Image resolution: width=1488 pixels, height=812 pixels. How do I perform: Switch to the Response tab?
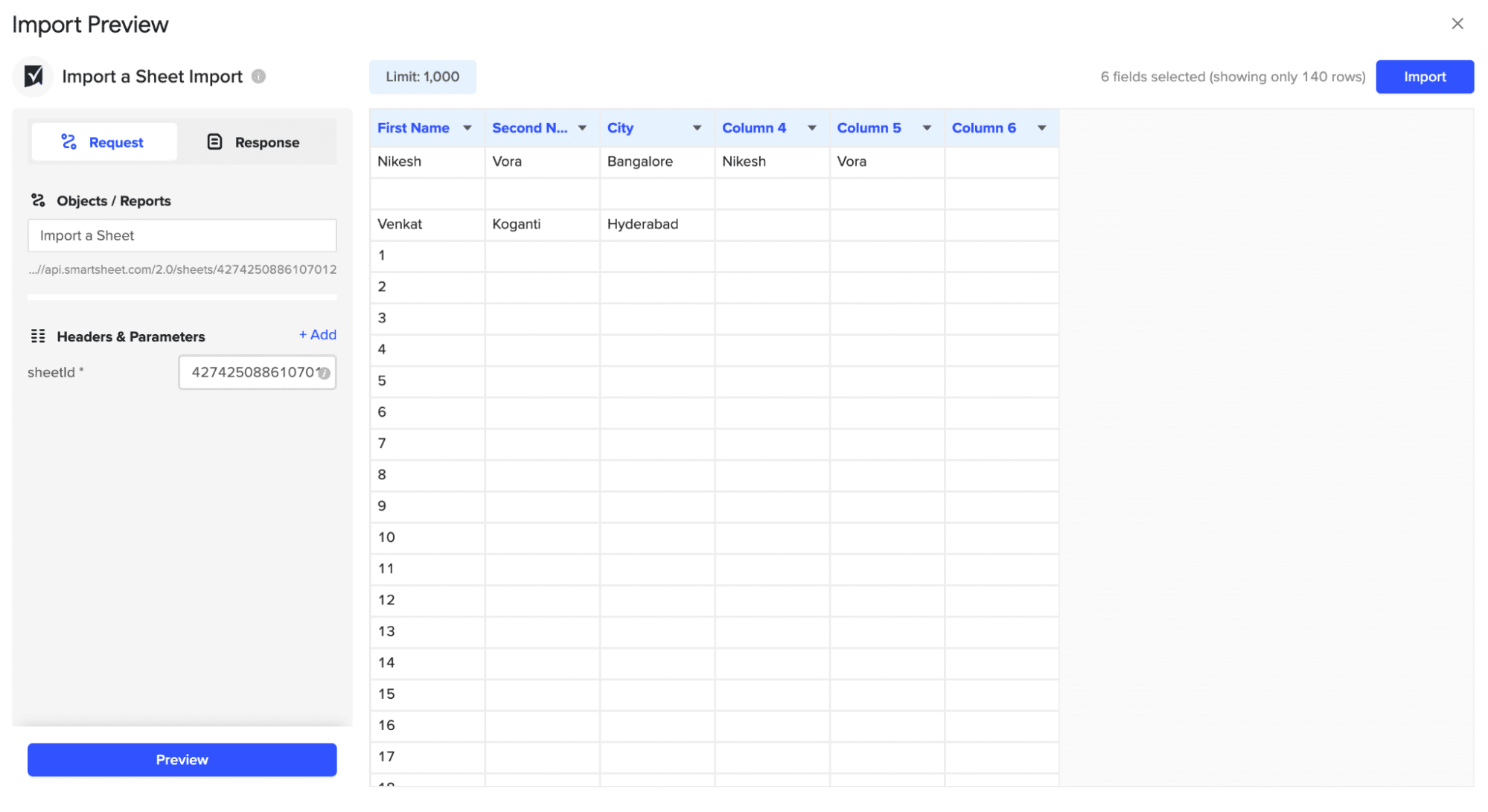coord(254,141)
